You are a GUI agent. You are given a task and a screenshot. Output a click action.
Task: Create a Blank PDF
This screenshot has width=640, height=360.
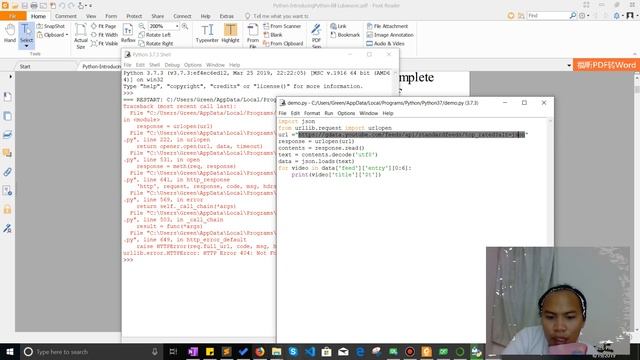[x=273, y=35]
